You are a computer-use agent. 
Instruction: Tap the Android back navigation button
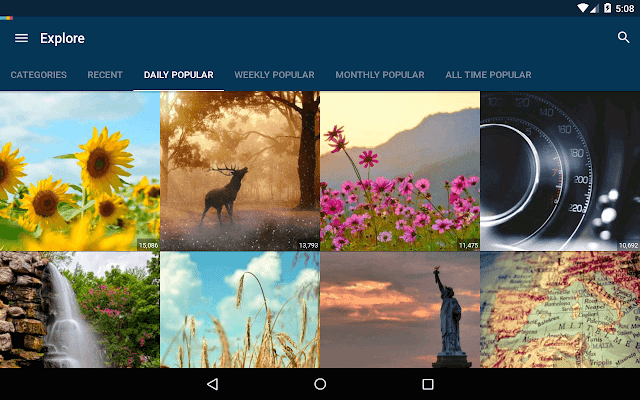[x=213, y=384]
